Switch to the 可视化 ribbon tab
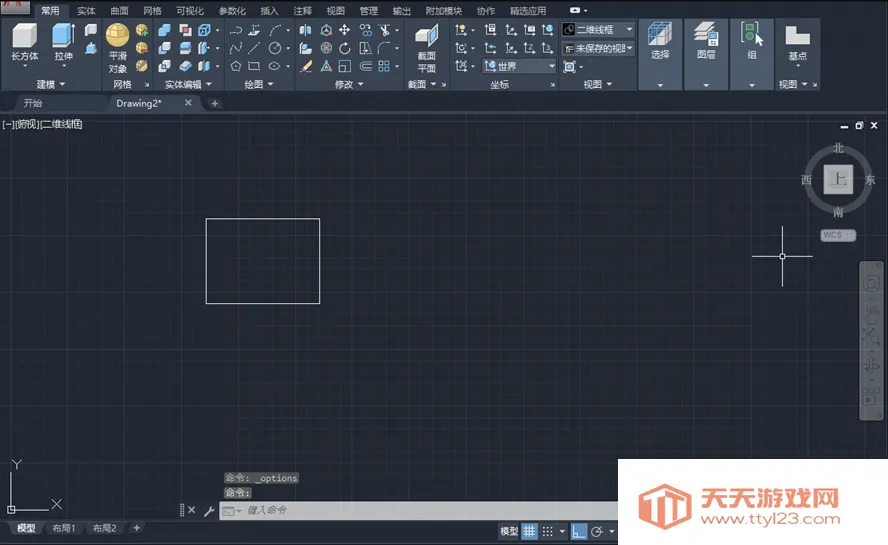This screenshot has height=545, width=888. (x=190, y=11)
